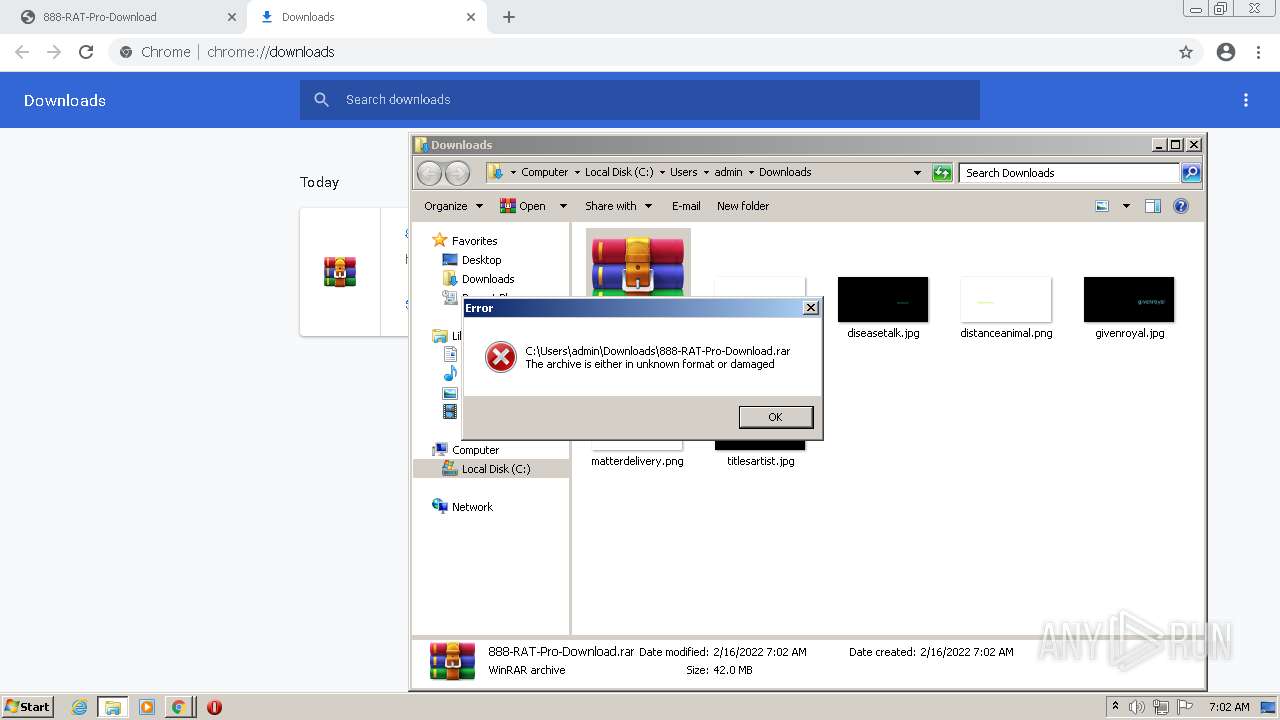Select Local Disk (C:) in navigation pane

click(496, 469)
